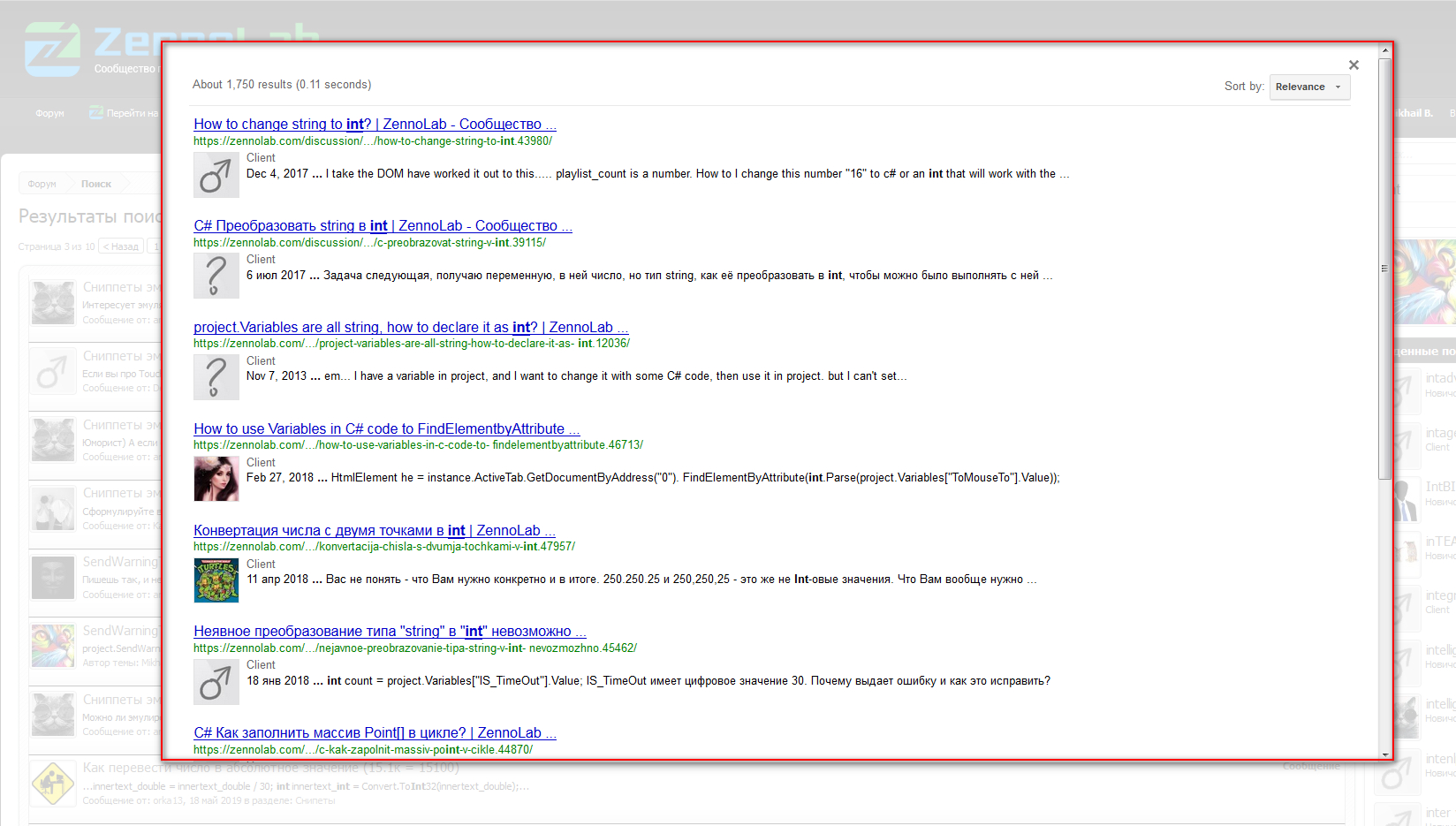Open 'Конвертация числа с двумя точками' result
This screenshot has width=1456, height=826.
(374, 531)
